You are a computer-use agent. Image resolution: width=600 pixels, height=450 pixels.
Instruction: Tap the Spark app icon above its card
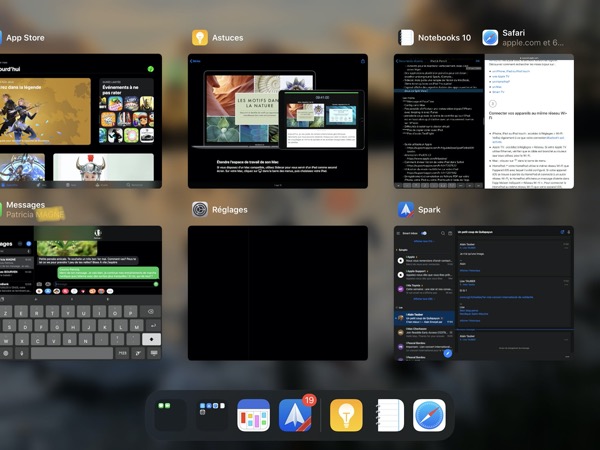tap(406, 209)
